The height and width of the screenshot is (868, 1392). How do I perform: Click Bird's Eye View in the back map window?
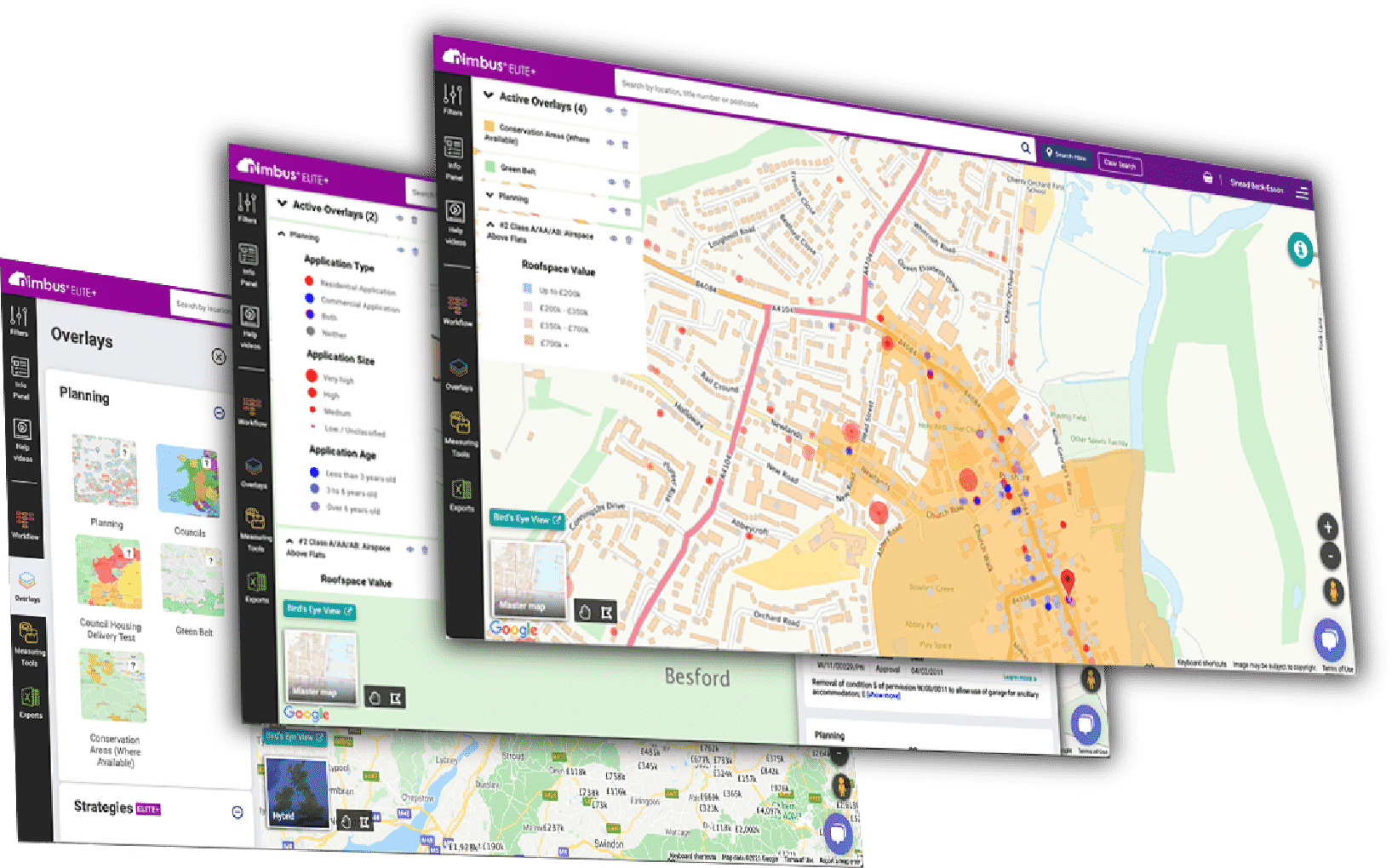coord(294,737)
